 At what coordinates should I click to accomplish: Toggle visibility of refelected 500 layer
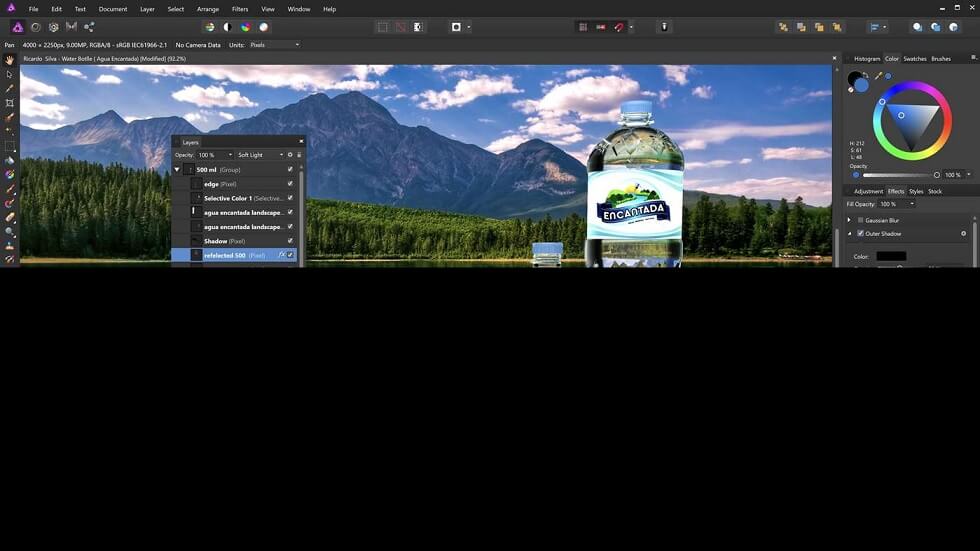pyautogui.click(x=290, y=255)
